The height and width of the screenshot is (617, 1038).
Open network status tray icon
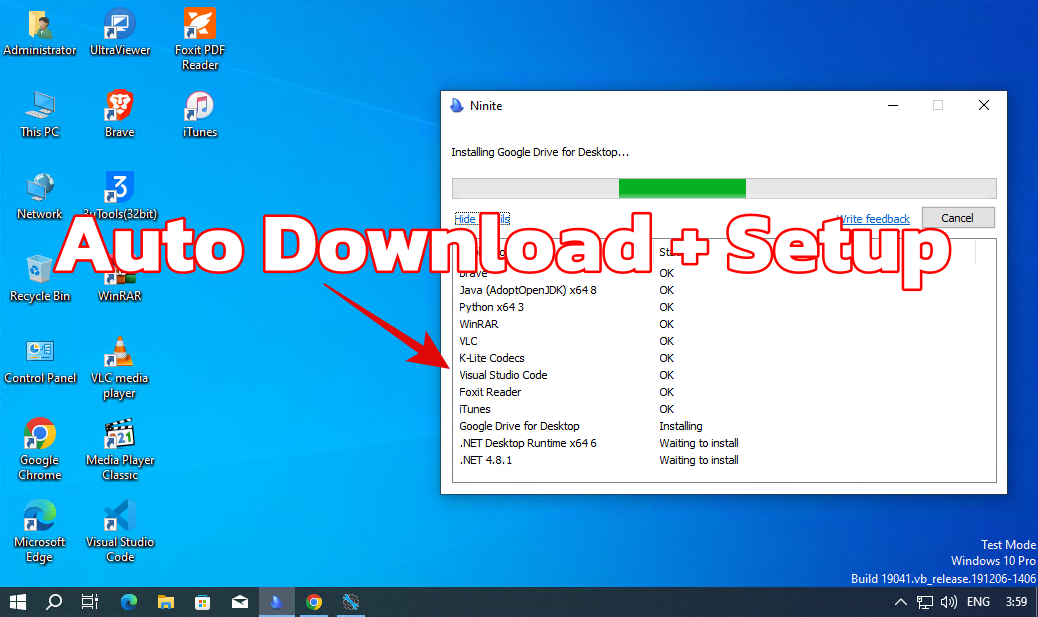[925, 602]
